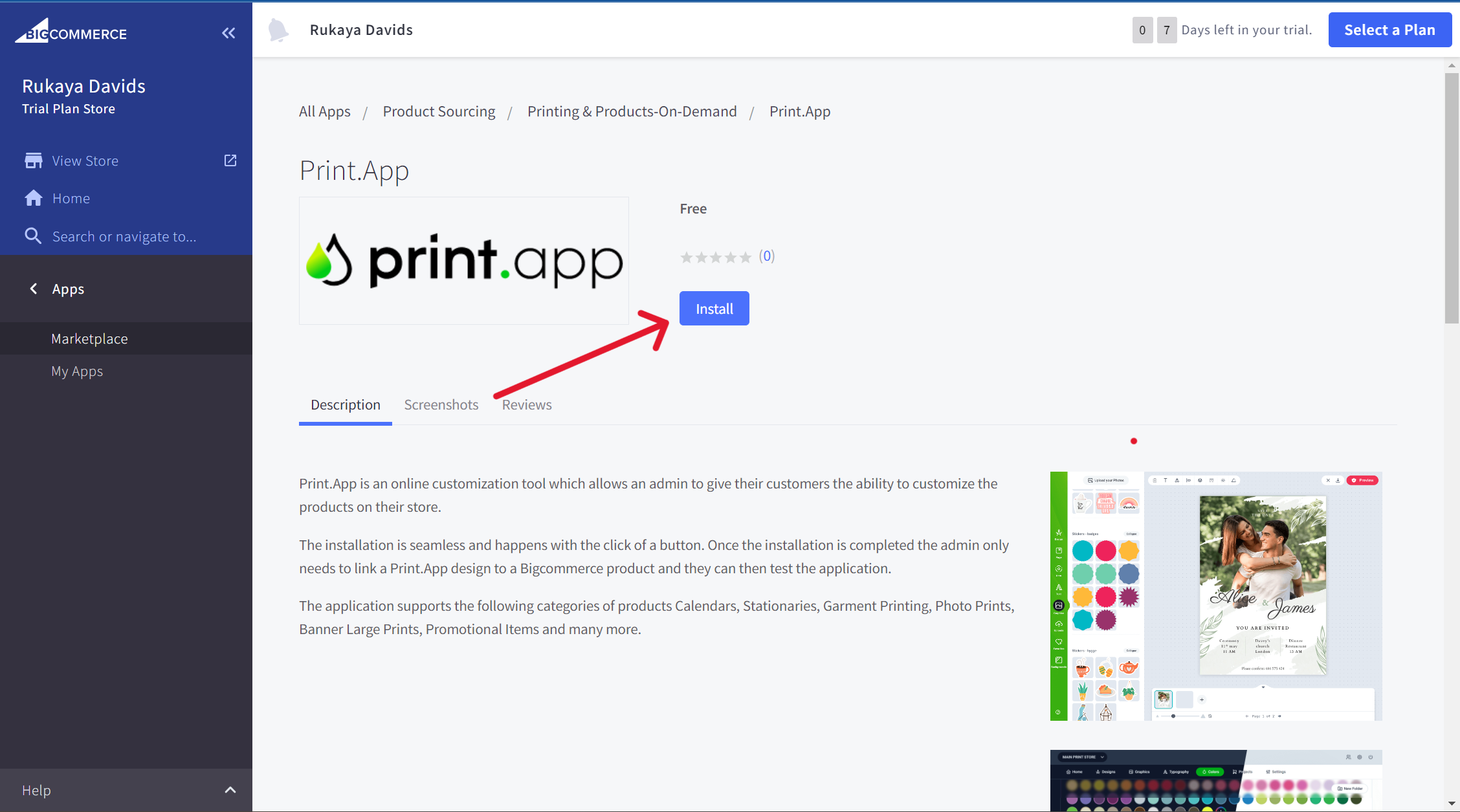
Task: Click the search magnifier icon
Action: pos(33,236)
